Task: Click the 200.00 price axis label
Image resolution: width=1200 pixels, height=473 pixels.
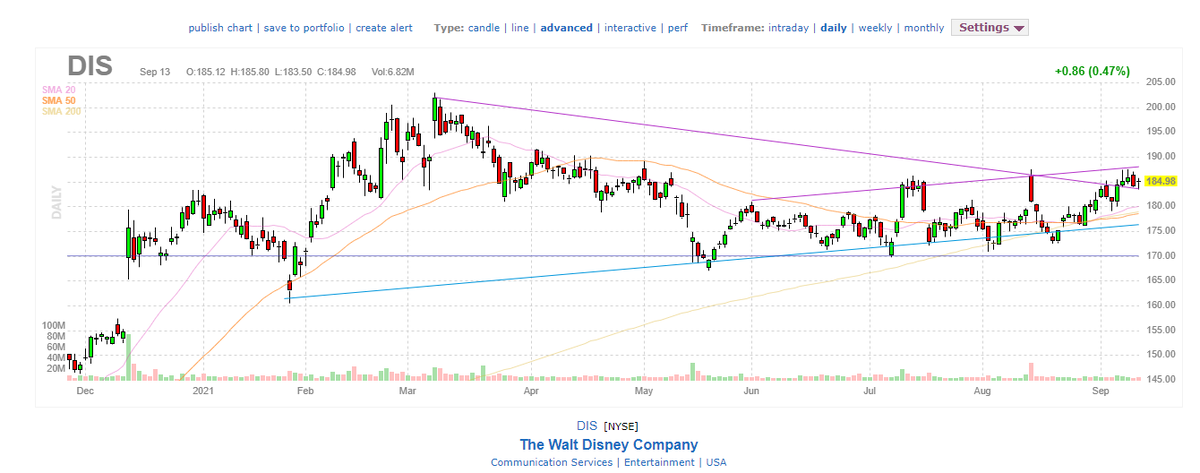Action: point(1161,107)
